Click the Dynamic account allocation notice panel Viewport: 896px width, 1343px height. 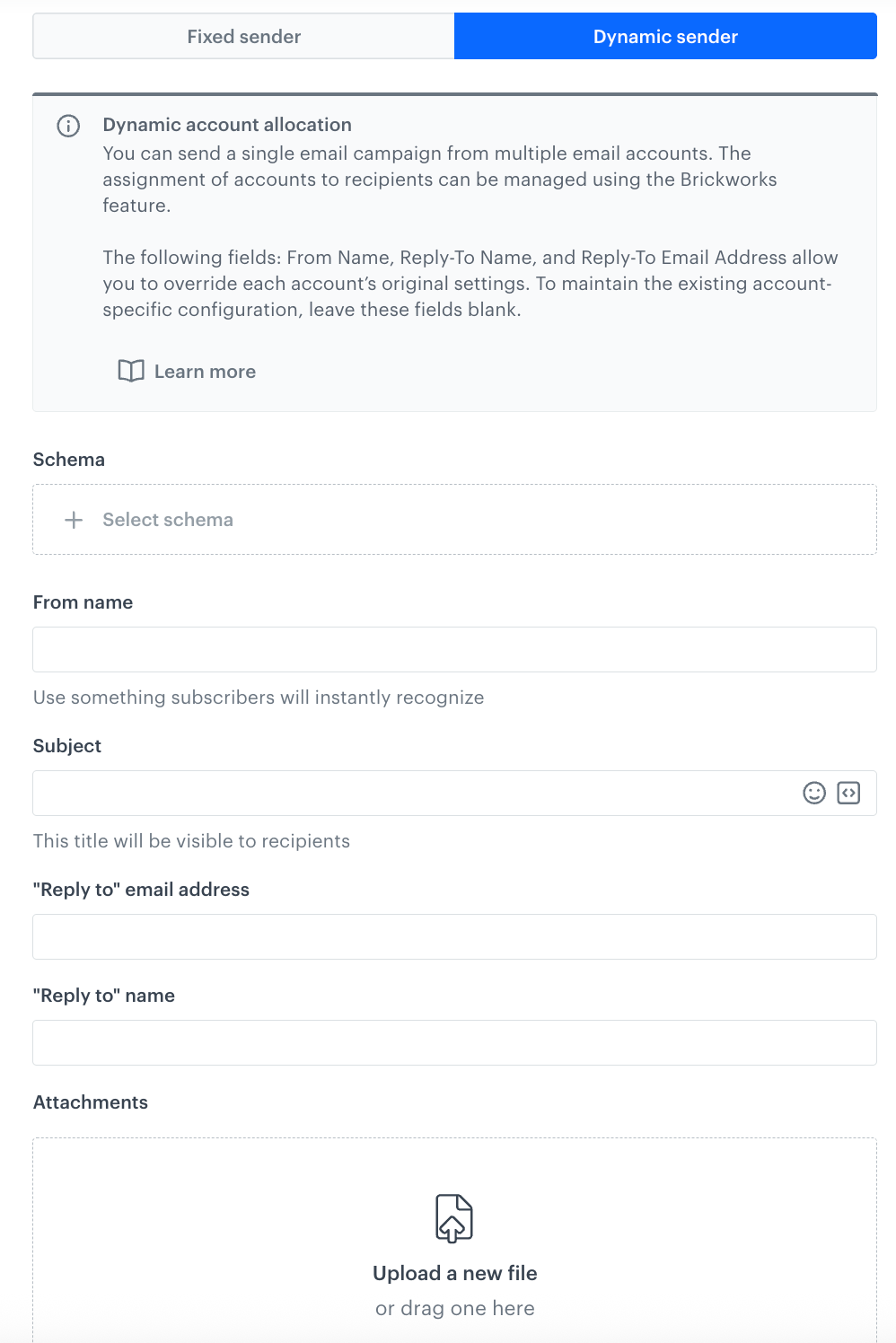(454, 251)
